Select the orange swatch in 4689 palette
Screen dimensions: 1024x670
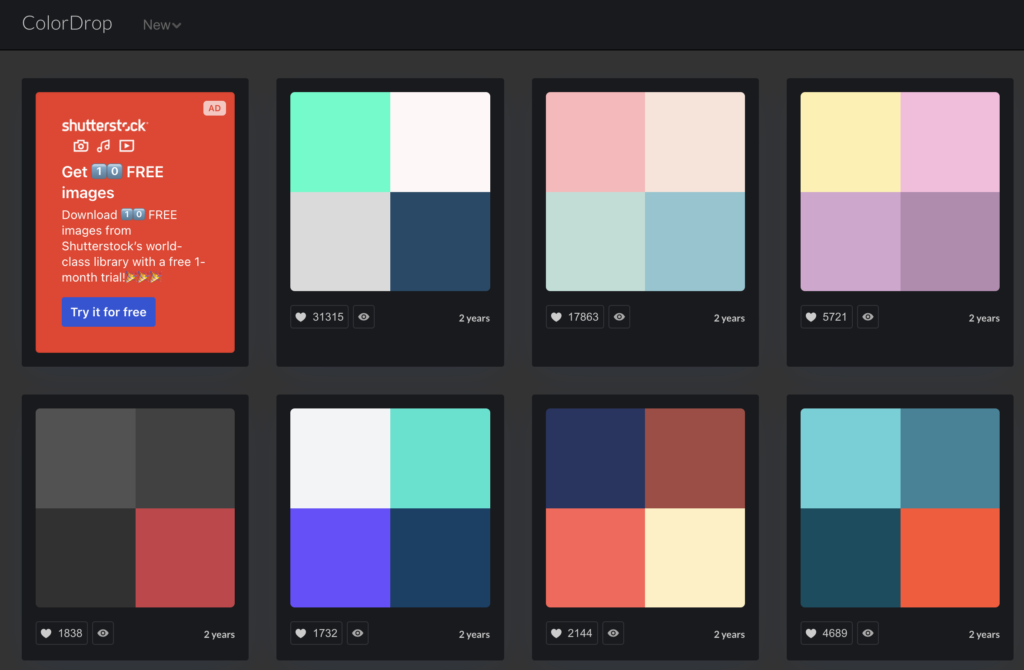pyautogui.click(x=949, y=557)
